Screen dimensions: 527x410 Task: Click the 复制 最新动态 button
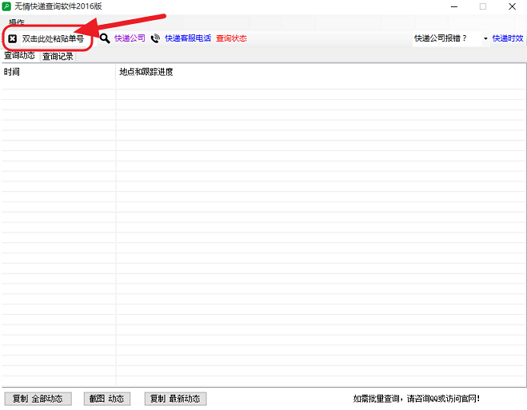point(175,399)
